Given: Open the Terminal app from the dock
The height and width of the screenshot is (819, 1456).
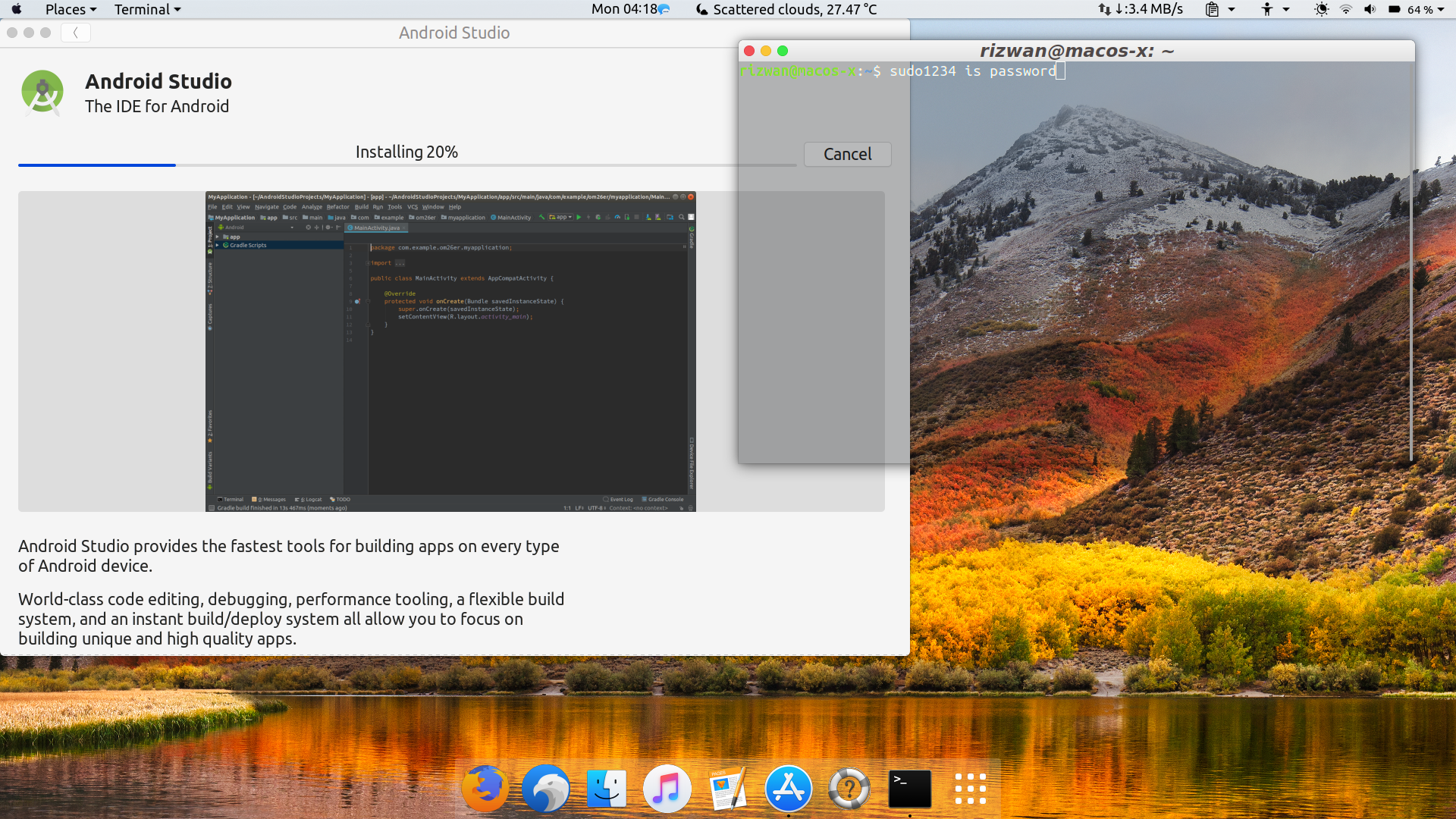Looking at the screenshot, I should (x=909, y=788).
